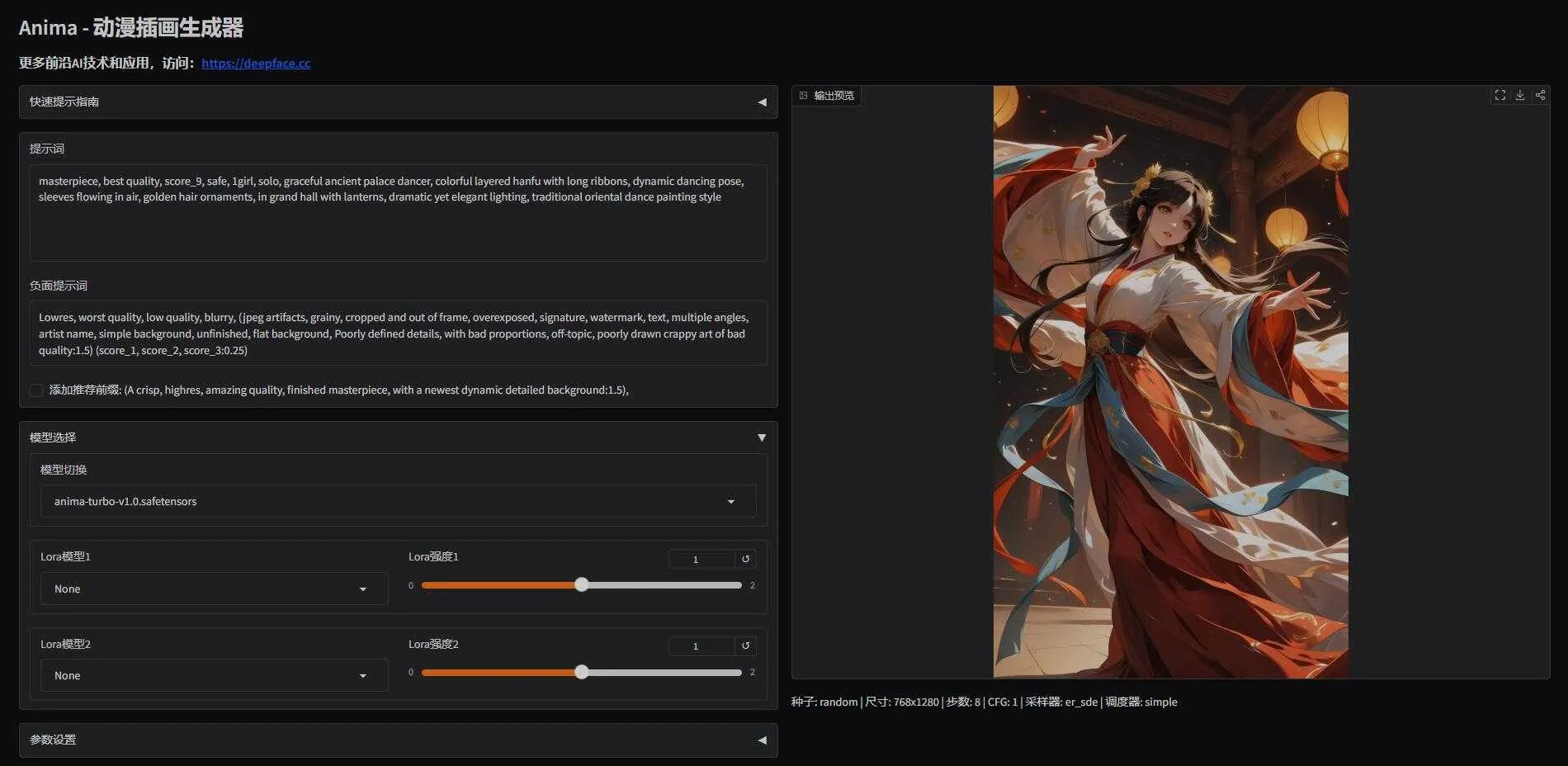Open the Lora模型1 dropdown
The width and height of the screenshot is (1568, 766).
(214, 589)
